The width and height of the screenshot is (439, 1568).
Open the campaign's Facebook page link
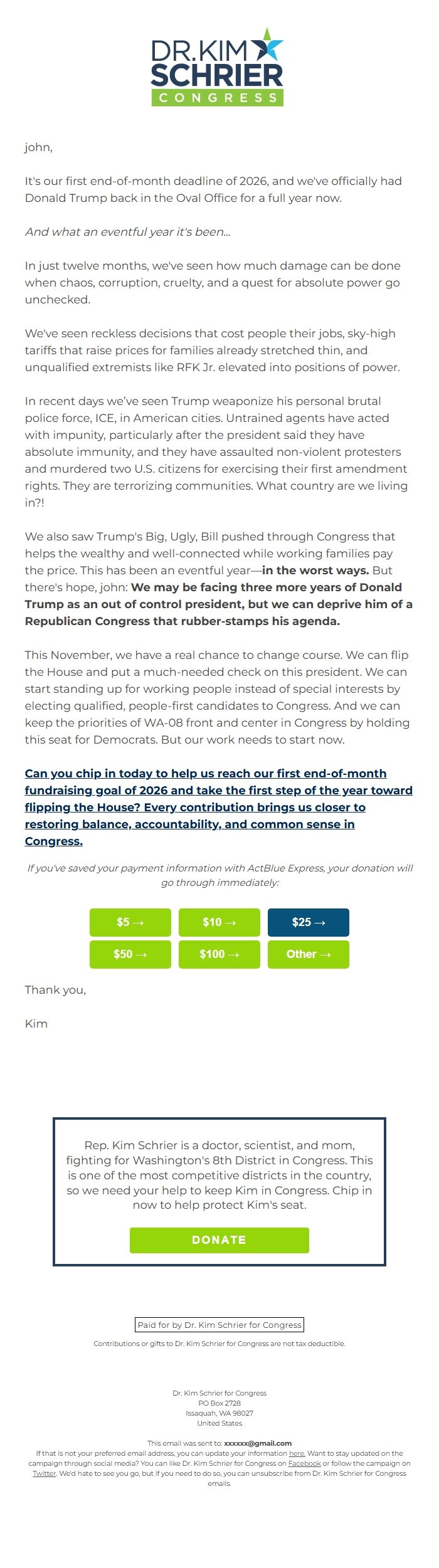(304, 1463)
